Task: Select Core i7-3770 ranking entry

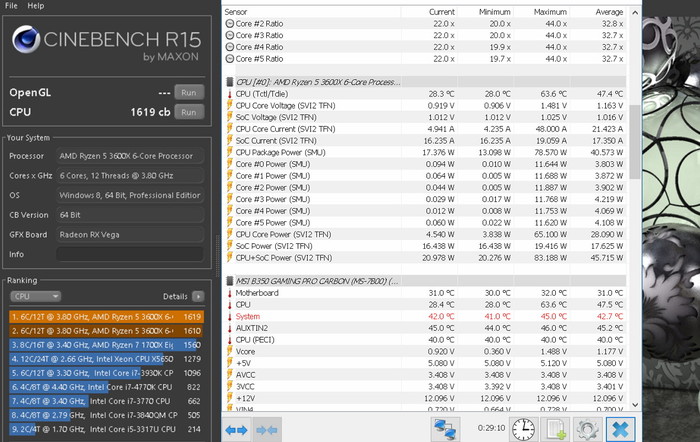Action: pyautogui.click(x=106, y=401)
